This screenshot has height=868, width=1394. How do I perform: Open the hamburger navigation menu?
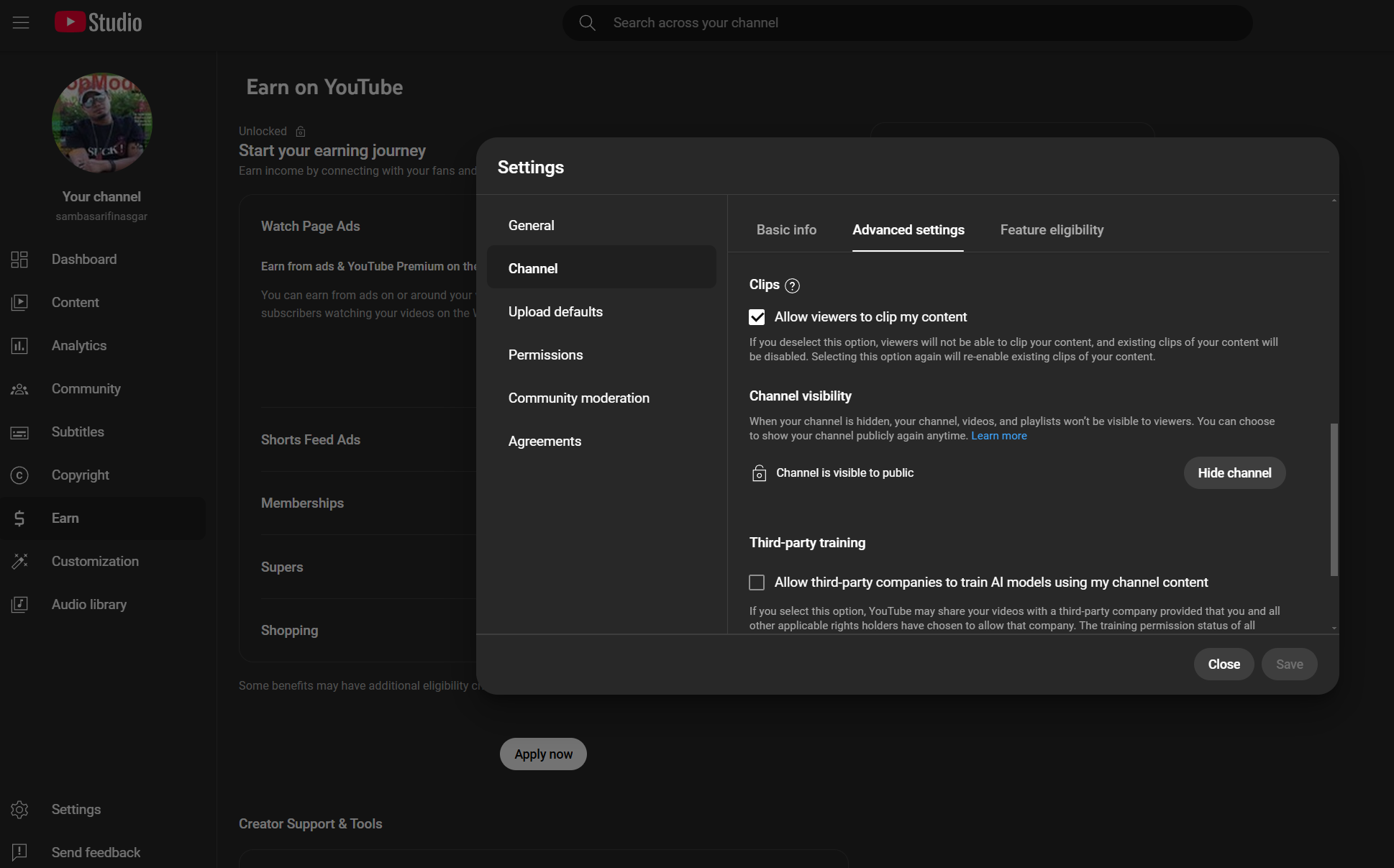(x=21, y=22)
